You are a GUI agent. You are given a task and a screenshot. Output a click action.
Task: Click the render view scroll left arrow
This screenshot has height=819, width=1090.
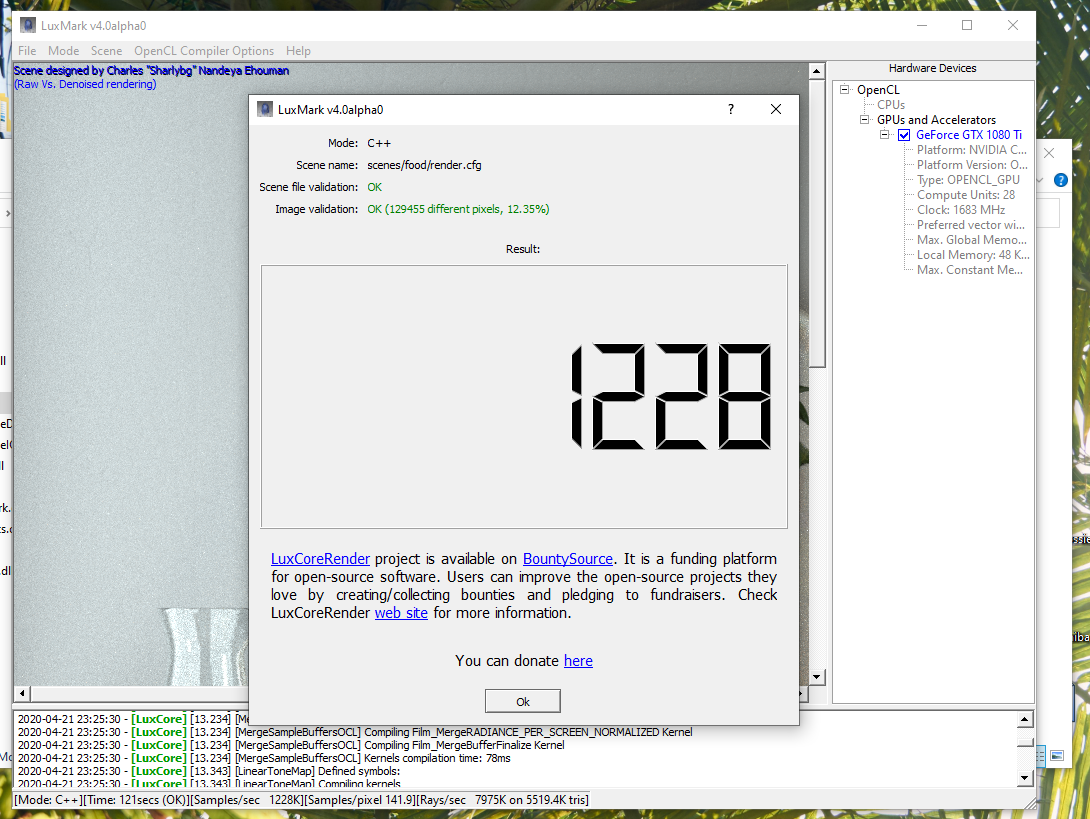click(x=22, y=693)
